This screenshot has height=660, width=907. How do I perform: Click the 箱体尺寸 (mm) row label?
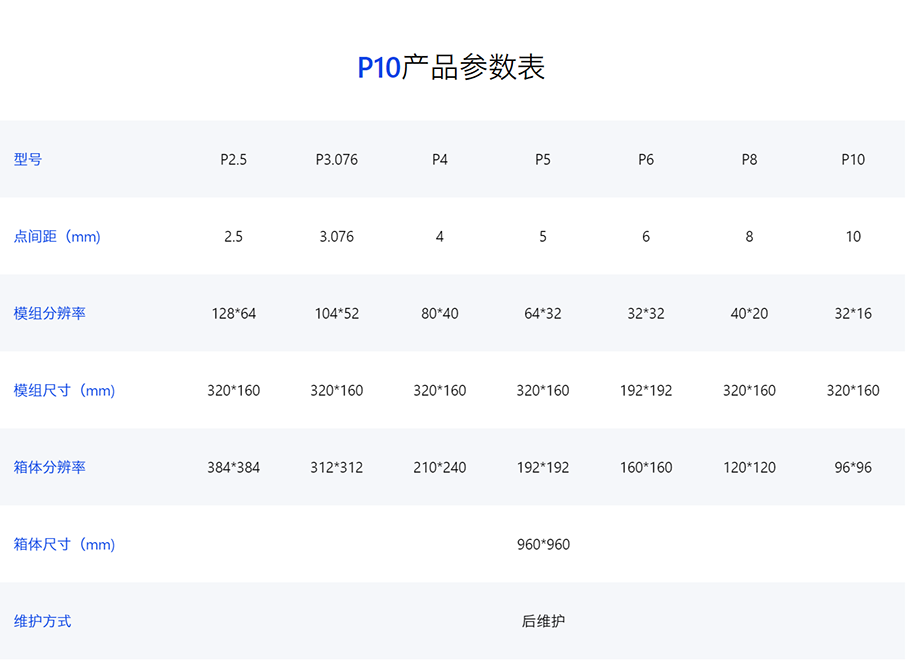click(64, 545)
